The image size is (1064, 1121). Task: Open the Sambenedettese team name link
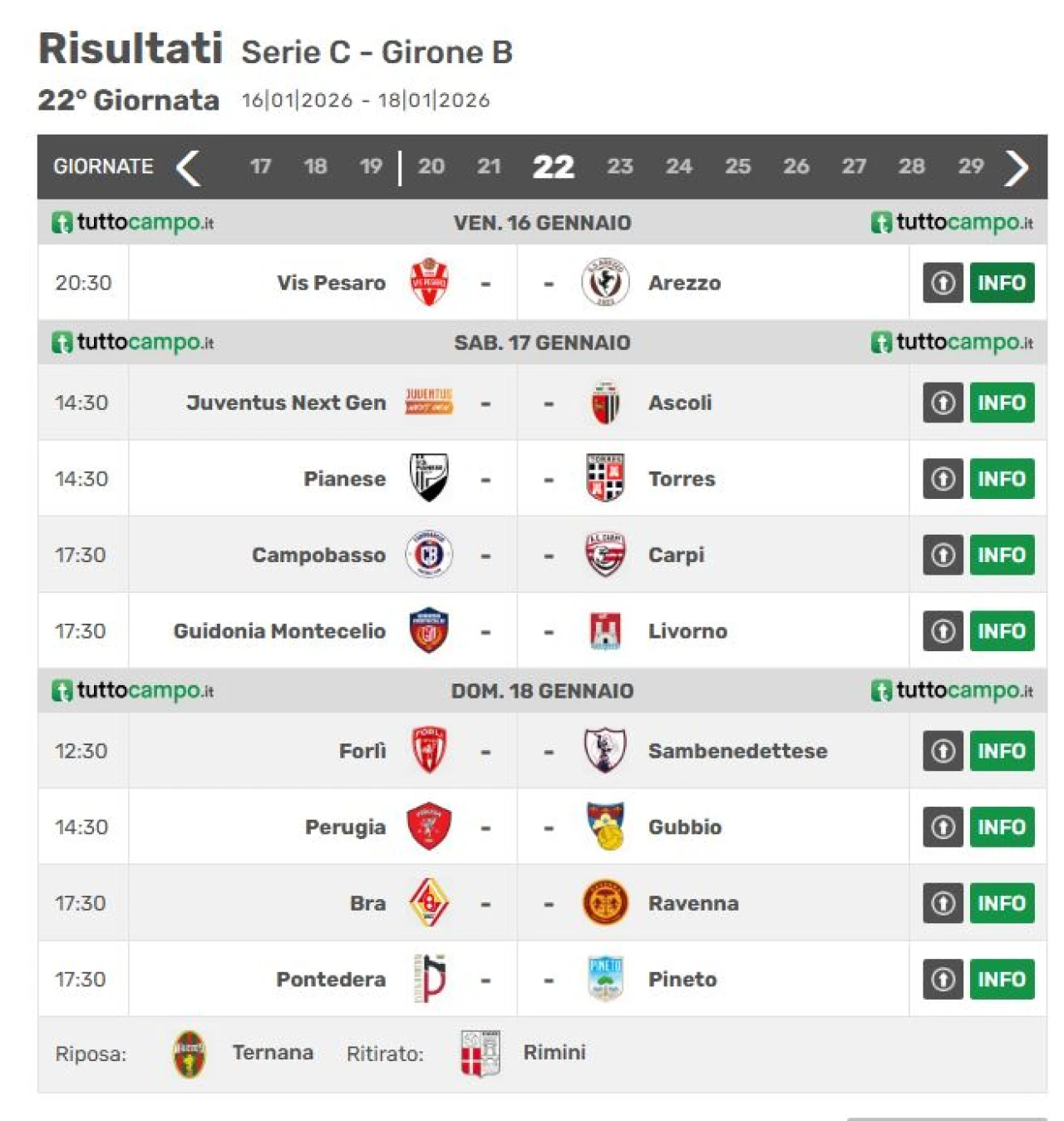click(x=737, y=751)
